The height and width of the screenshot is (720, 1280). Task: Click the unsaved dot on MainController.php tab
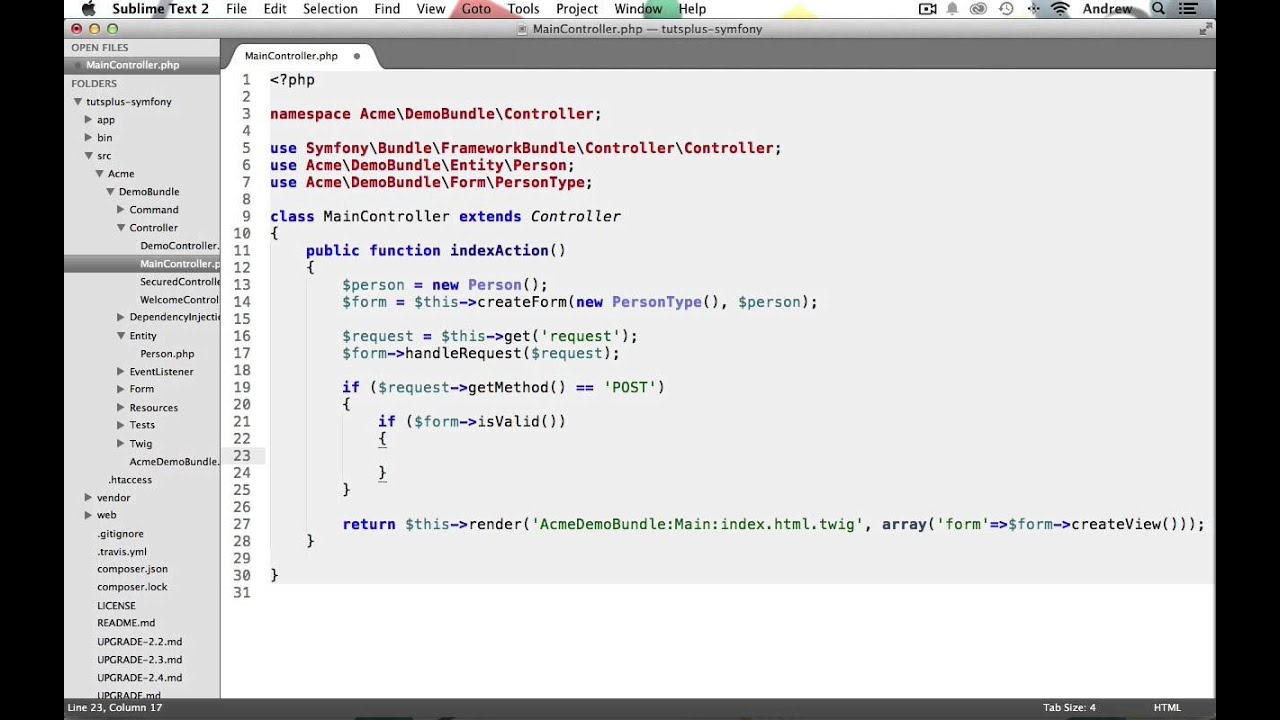coord(357,56)
